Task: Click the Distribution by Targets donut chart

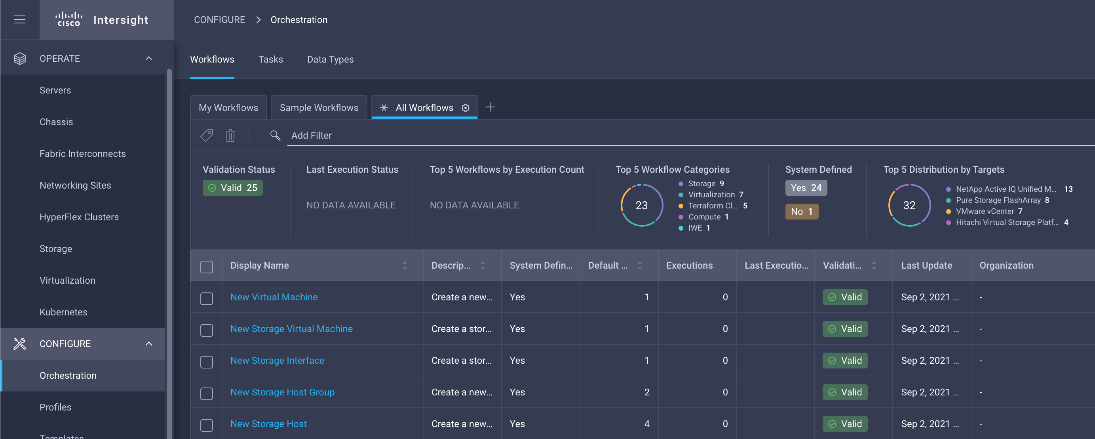Action: click(x=909, y=205)
